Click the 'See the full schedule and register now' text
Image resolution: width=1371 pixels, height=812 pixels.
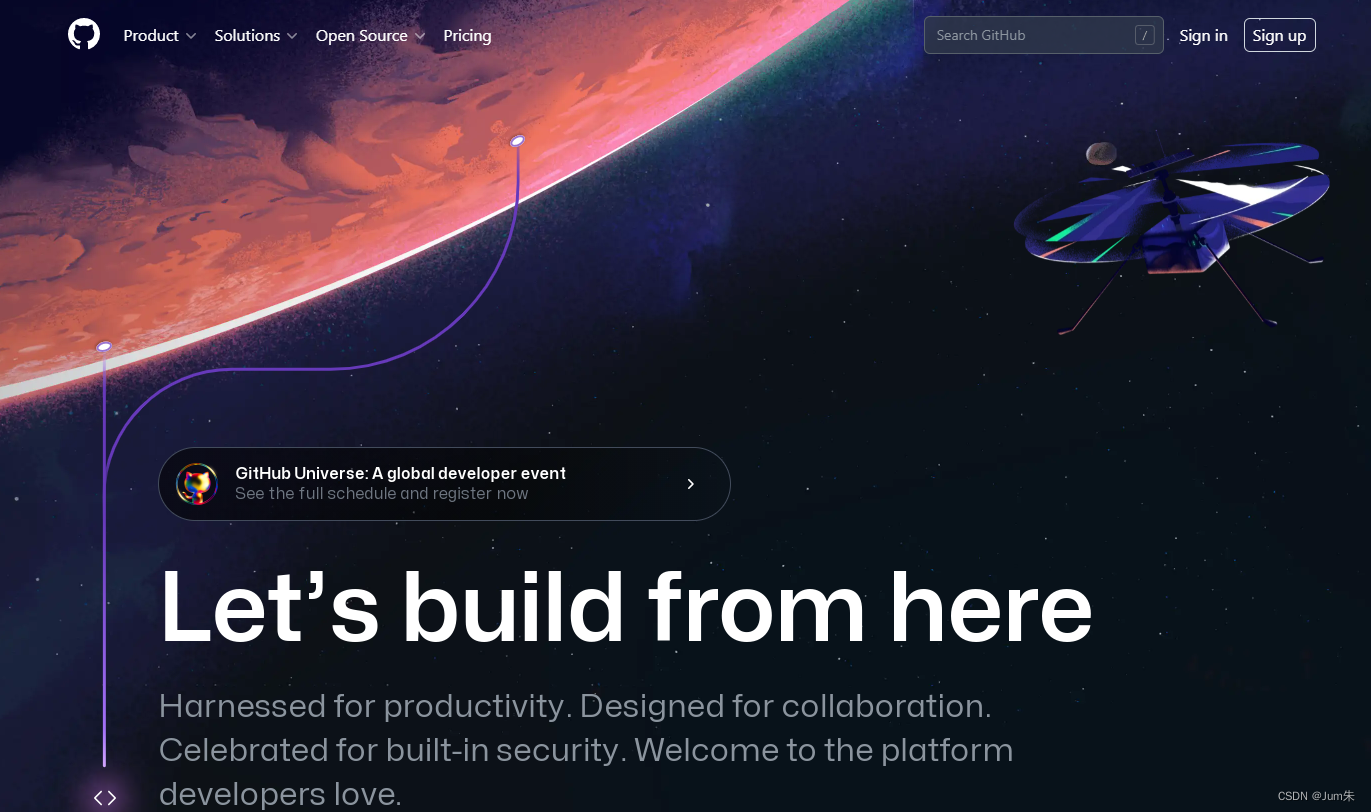pos(382,494)
